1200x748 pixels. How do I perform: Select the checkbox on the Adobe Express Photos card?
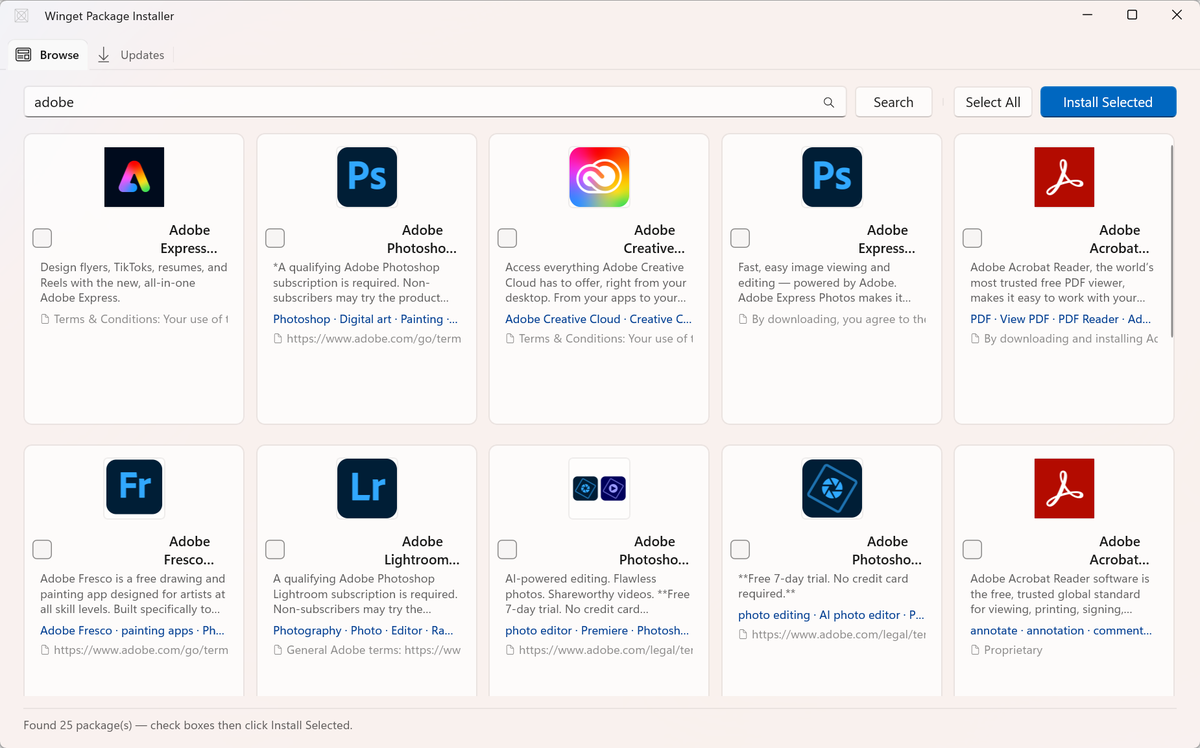click(740, 238)
